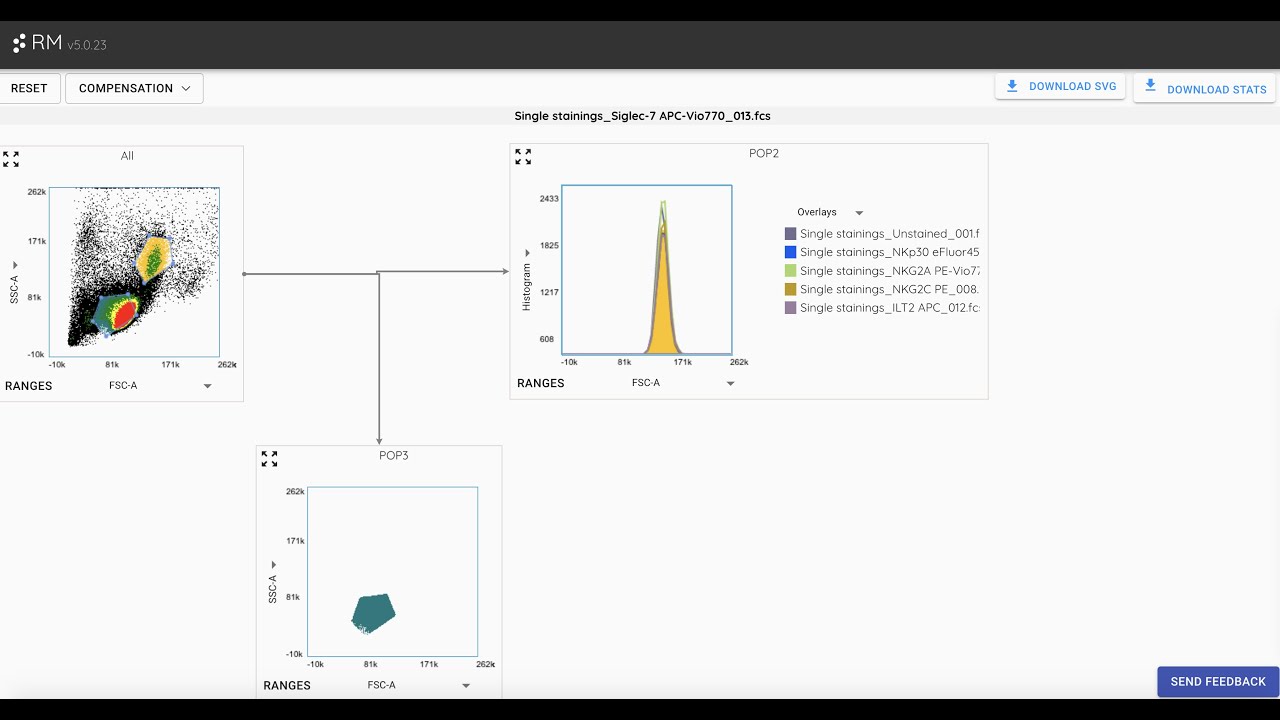Click NKp30 eFluor overlay color swatch

[x=791, y=252]
